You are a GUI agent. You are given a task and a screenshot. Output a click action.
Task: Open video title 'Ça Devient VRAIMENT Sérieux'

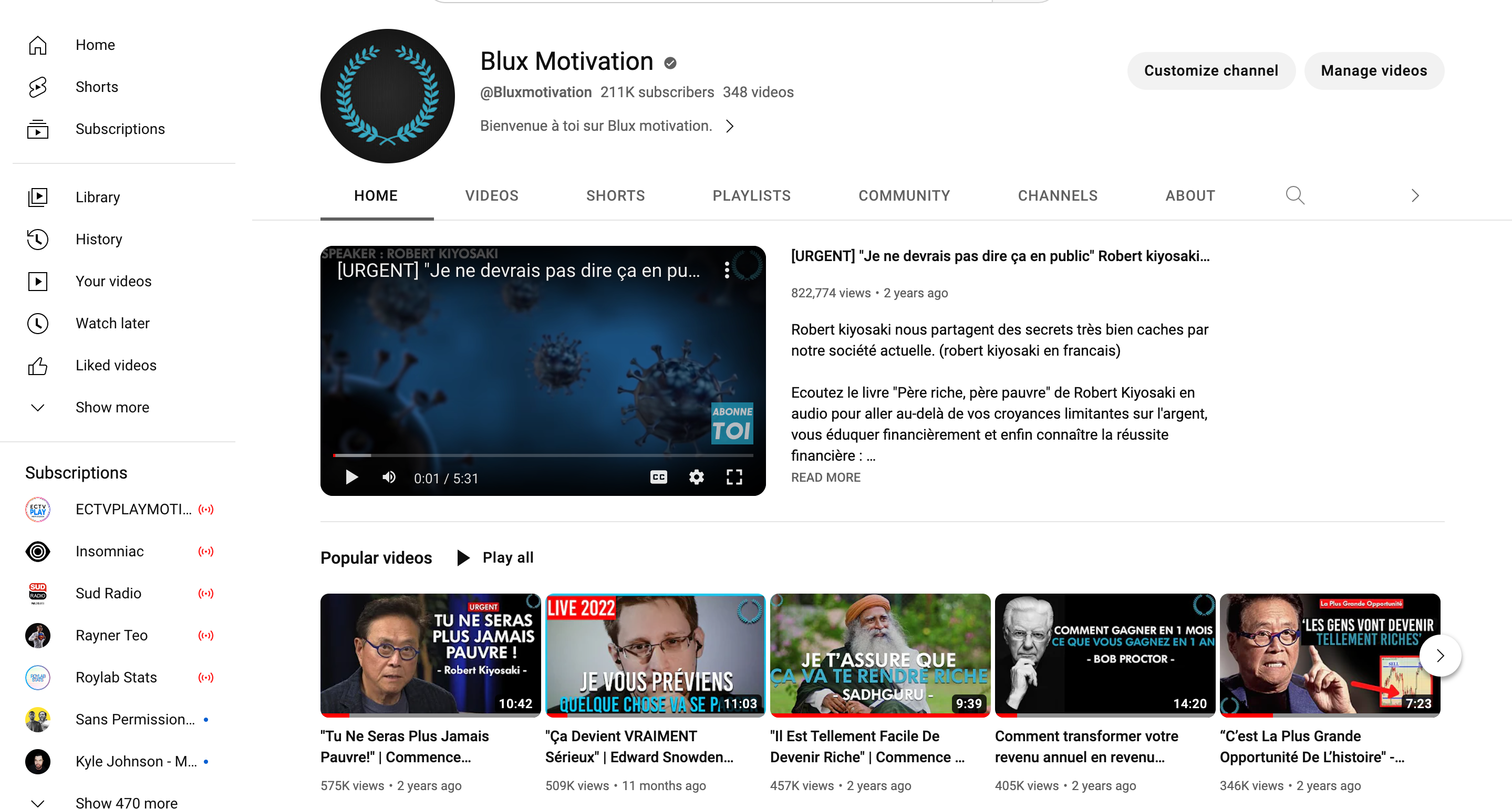[639, 748]
